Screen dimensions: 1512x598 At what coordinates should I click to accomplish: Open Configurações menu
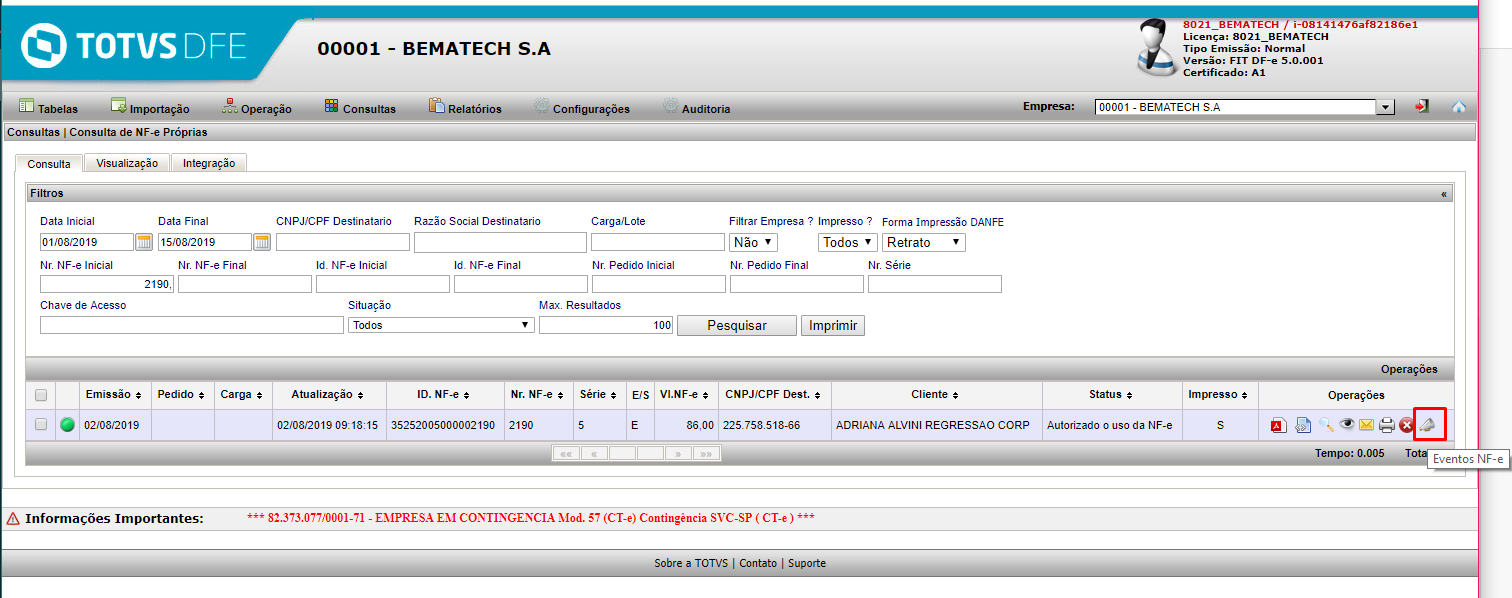[x=582, y=108]
